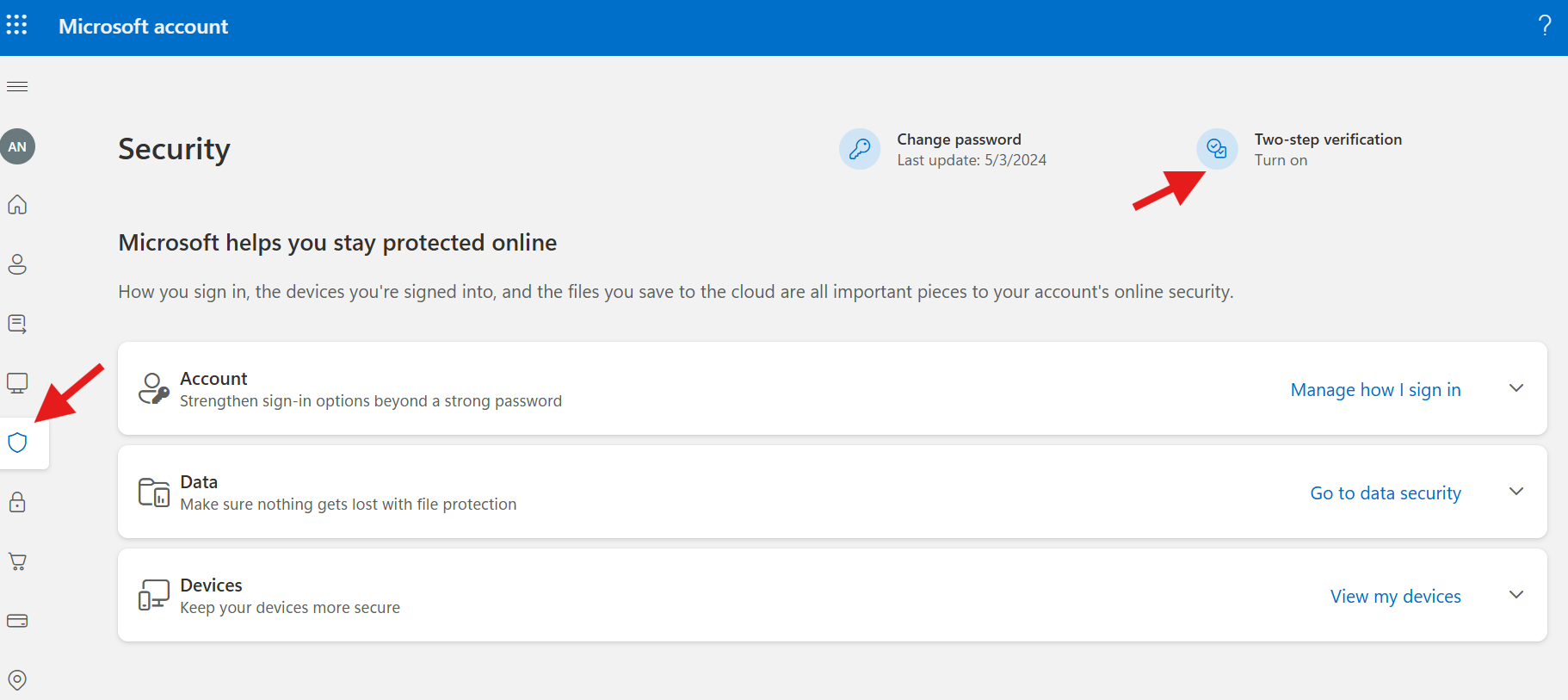Click the Change password text link
The width and height of the screenshot is (1568, 700).
coord(959,139)
